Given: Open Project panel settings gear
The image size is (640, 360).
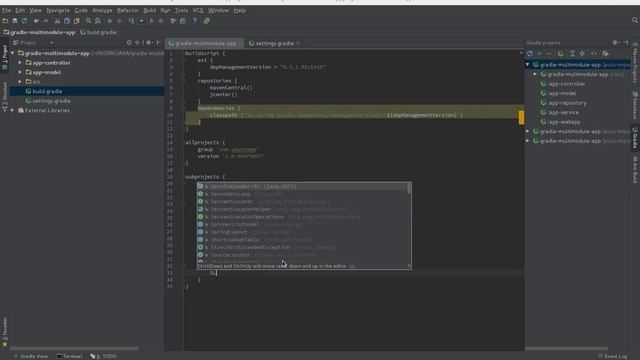Looking at the screenshot, I should point(149,42).
